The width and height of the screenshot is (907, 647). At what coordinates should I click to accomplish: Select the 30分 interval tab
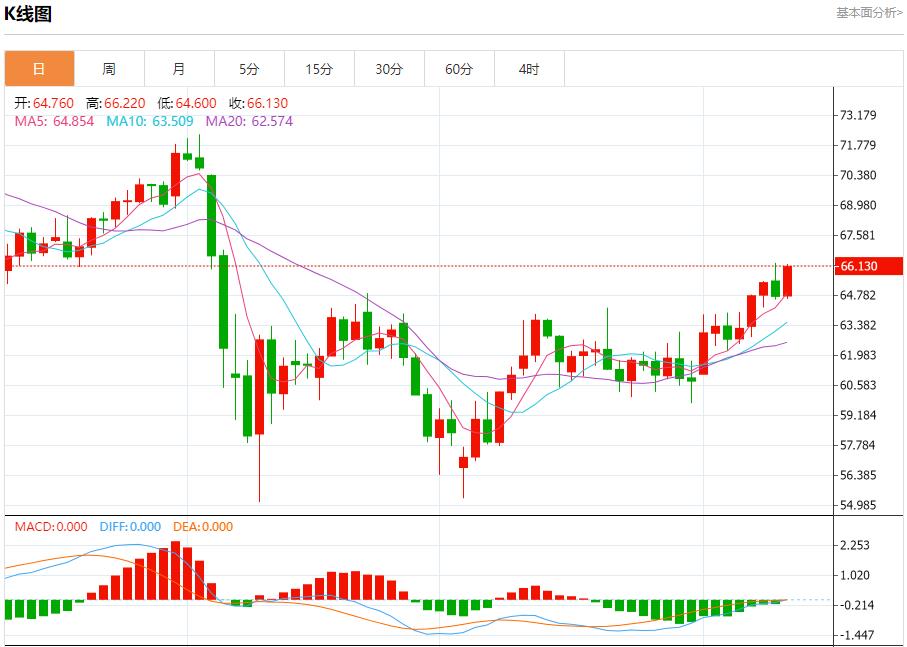389,69
